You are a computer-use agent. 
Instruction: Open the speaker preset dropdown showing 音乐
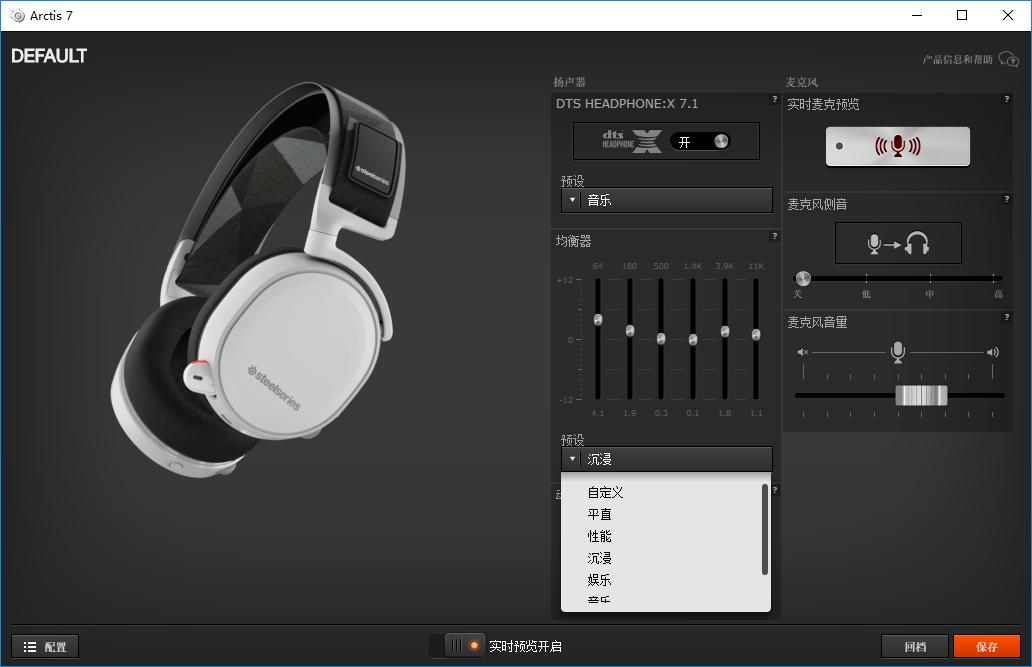(x=666, y=200)
